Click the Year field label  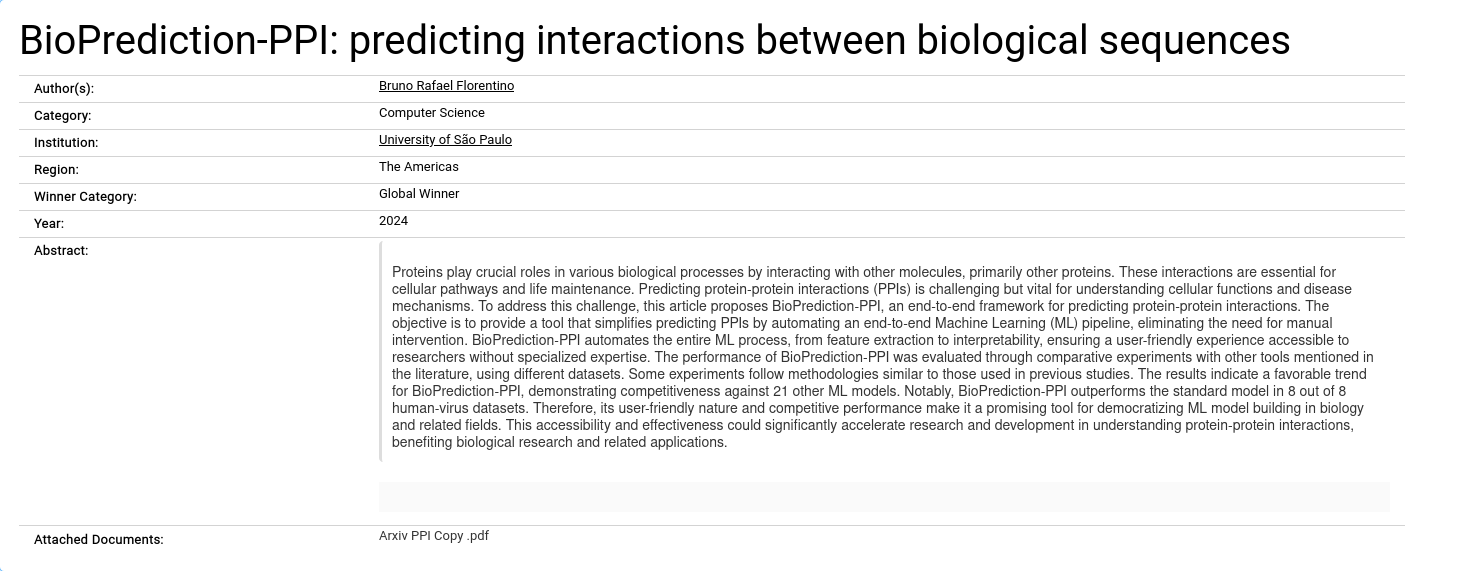pyautogui.click(x=49, y=224)
